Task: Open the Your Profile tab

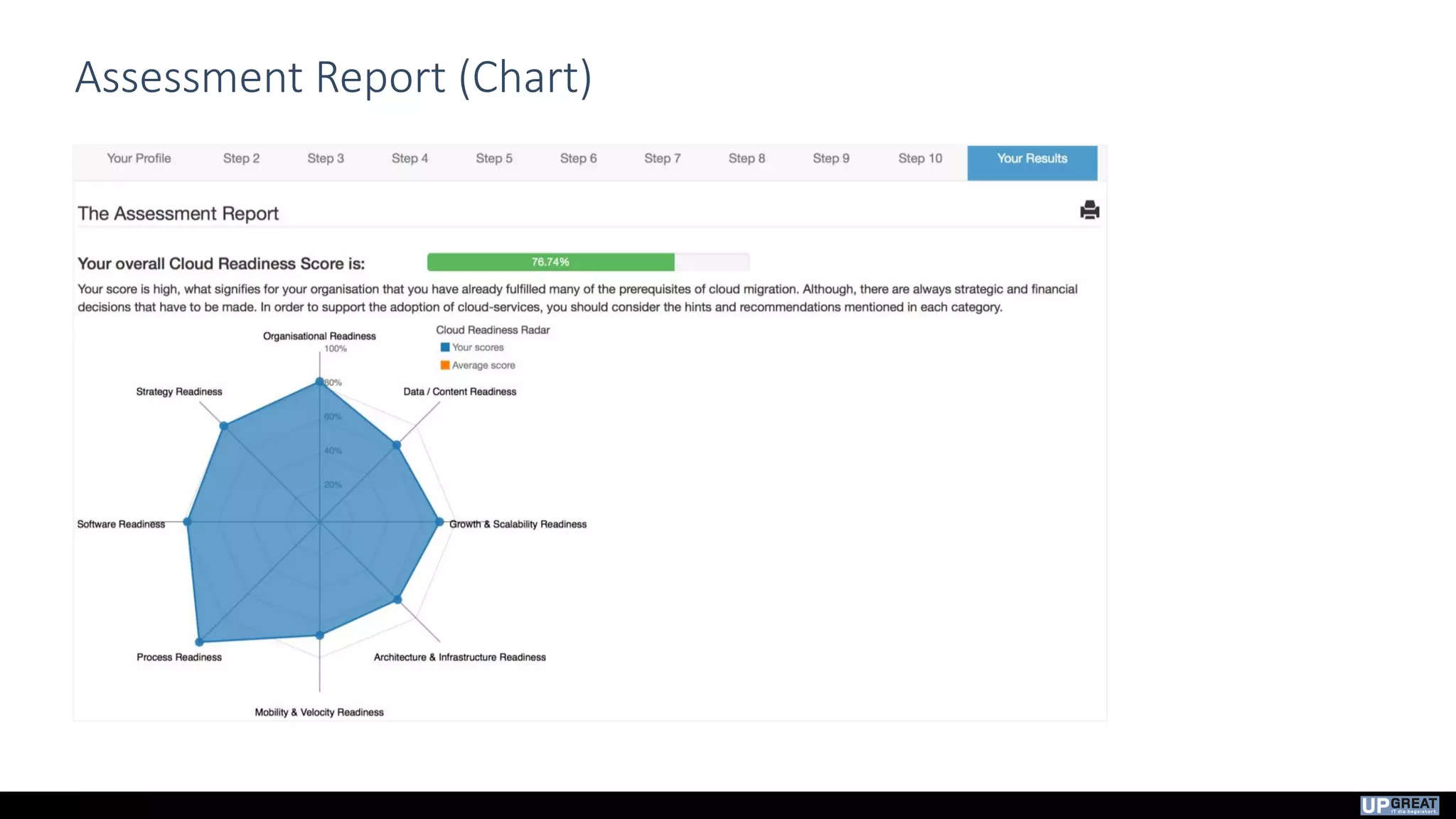Action: point(139,159)
